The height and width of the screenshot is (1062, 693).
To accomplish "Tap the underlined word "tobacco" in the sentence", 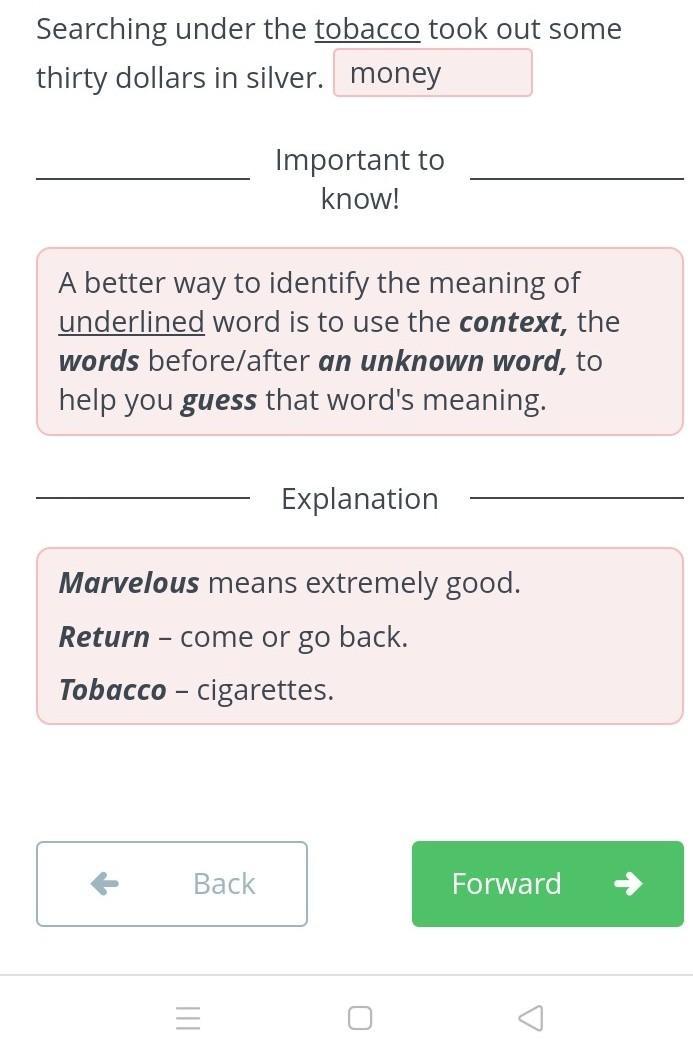I will (x=367, y=29).
